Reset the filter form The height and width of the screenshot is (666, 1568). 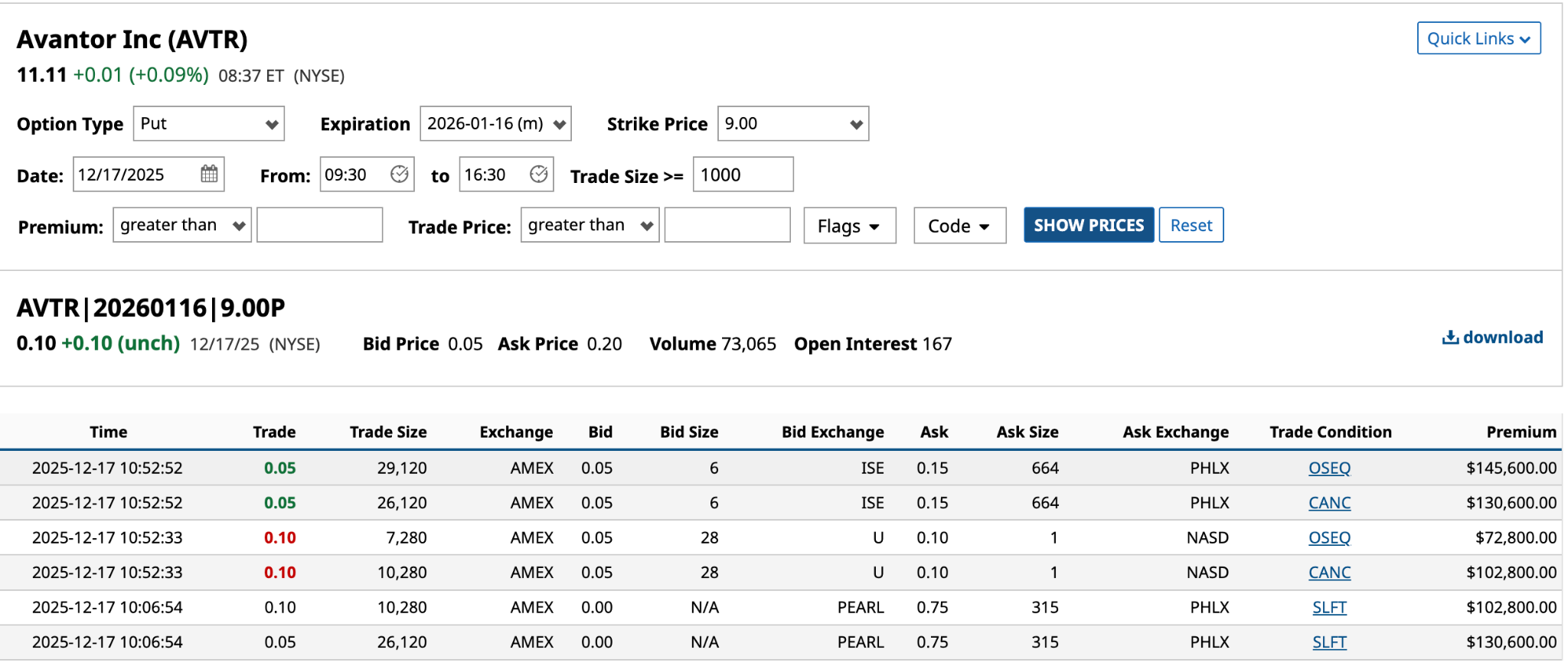click(x=1191, y=225)
